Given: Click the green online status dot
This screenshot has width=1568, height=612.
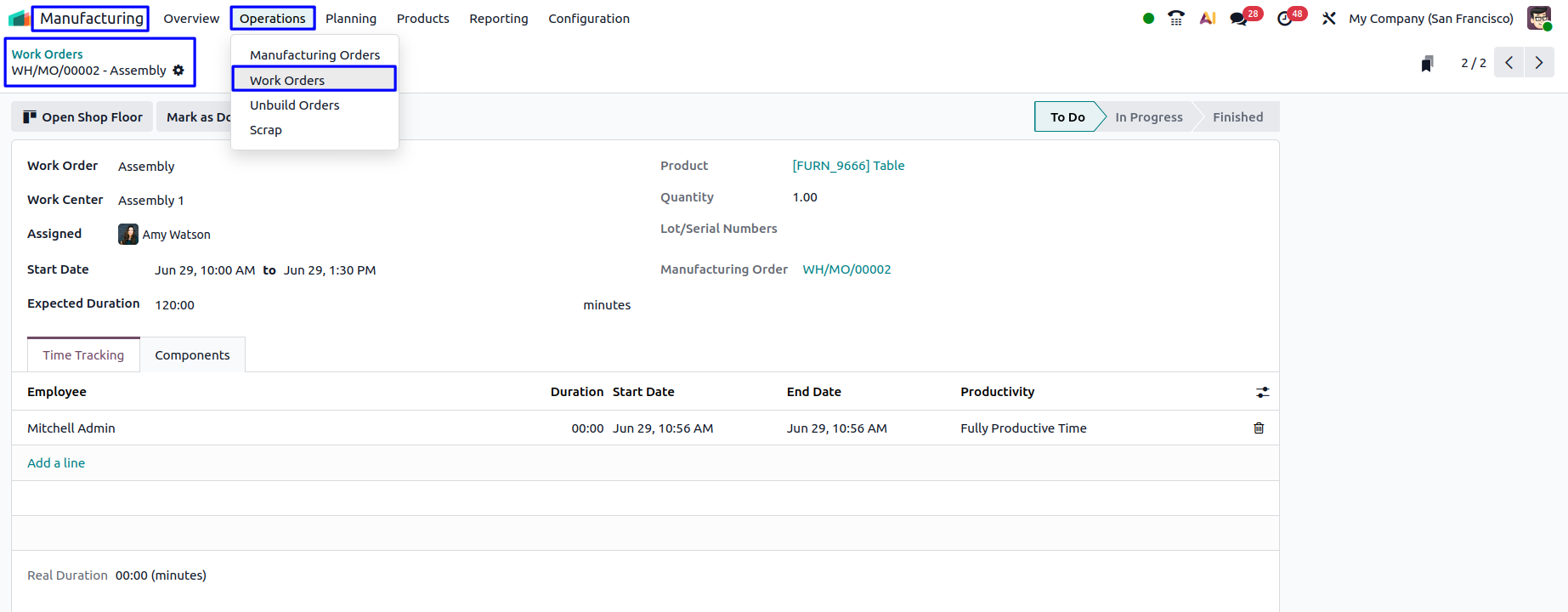Looking at the screenshot, I should click(1148, 18).
